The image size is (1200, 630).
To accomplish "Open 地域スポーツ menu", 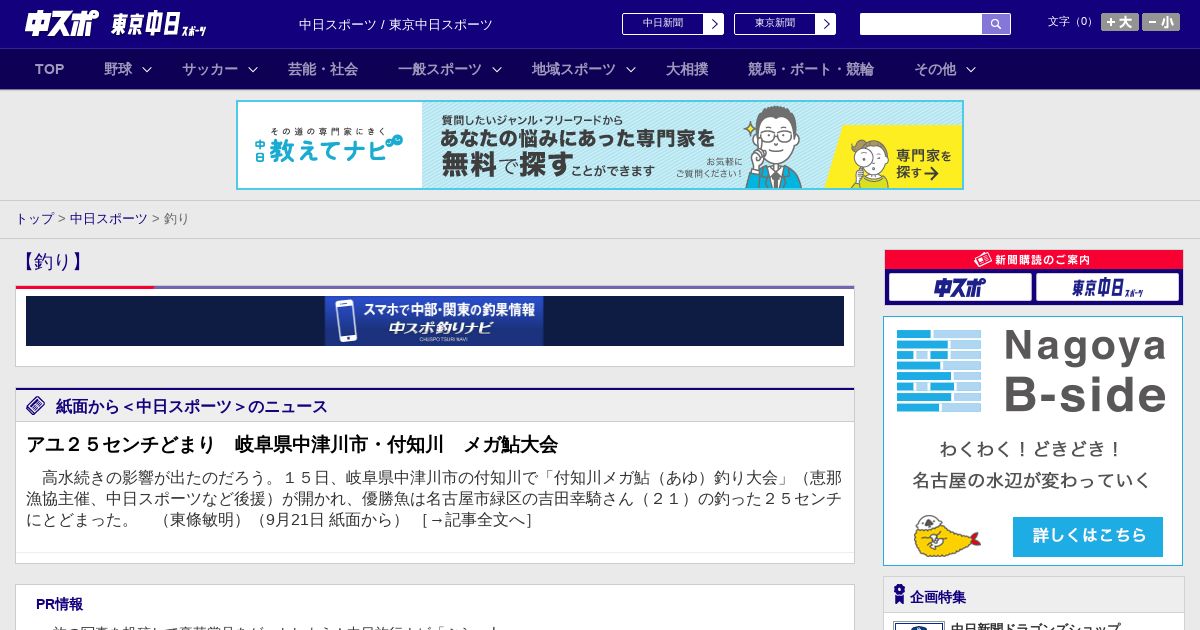I will 574,69.
